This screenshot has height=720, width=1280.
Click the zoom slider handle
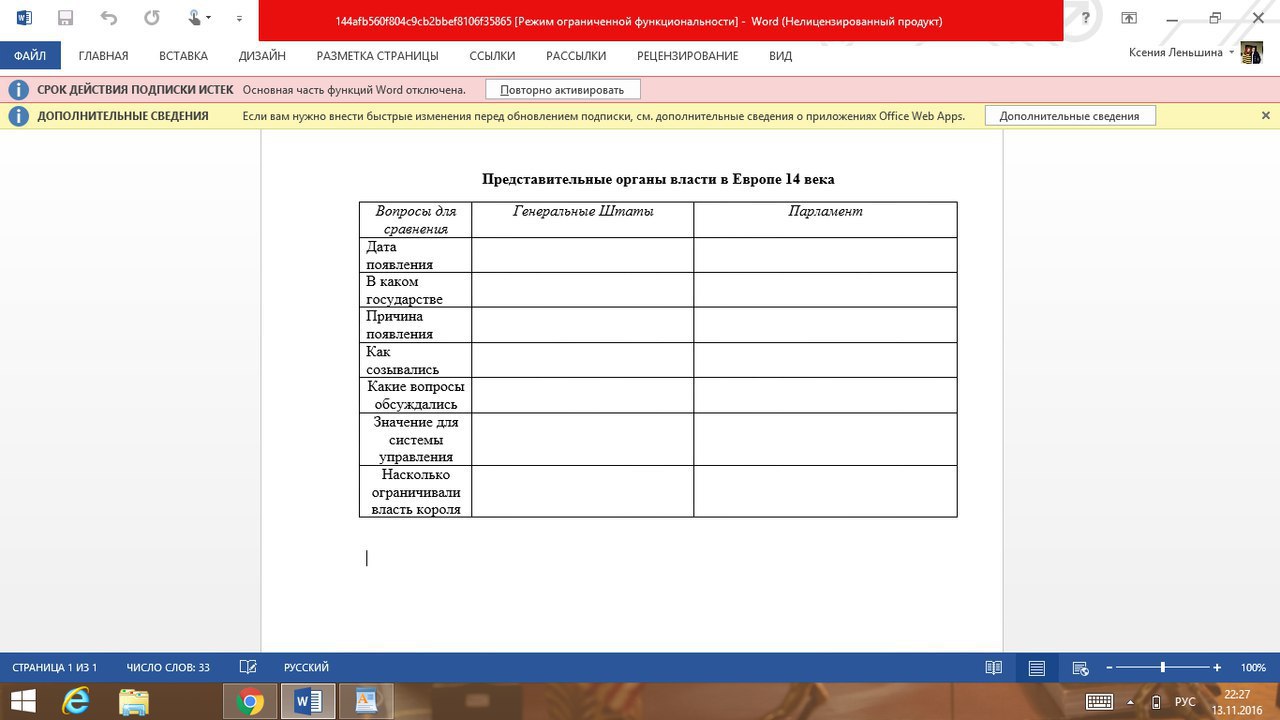tap(1162, 667)
